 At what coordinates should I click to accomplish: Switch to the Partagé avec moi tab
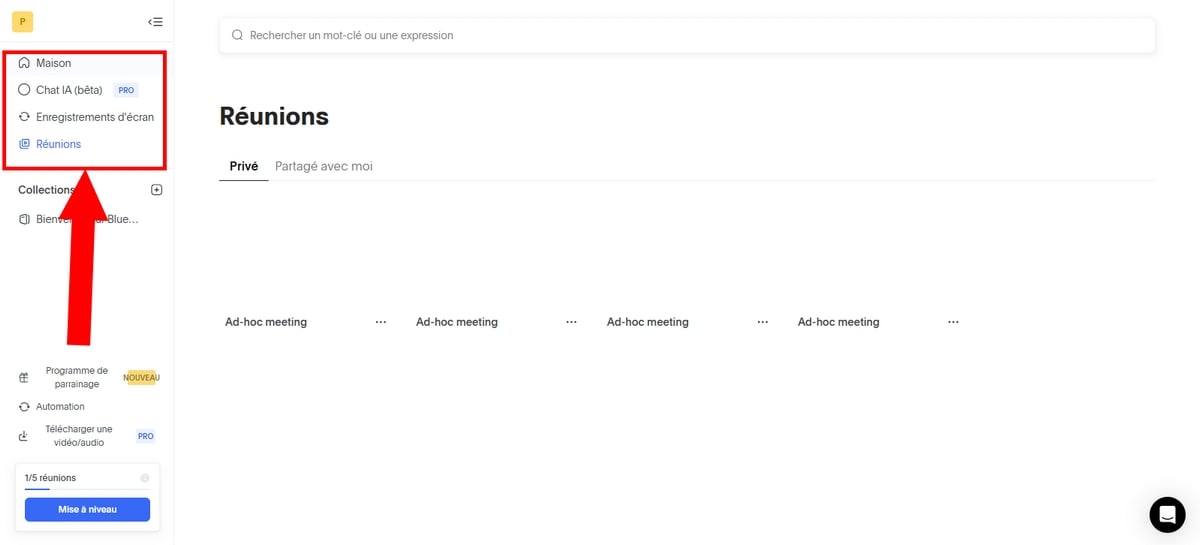[323, 166]
